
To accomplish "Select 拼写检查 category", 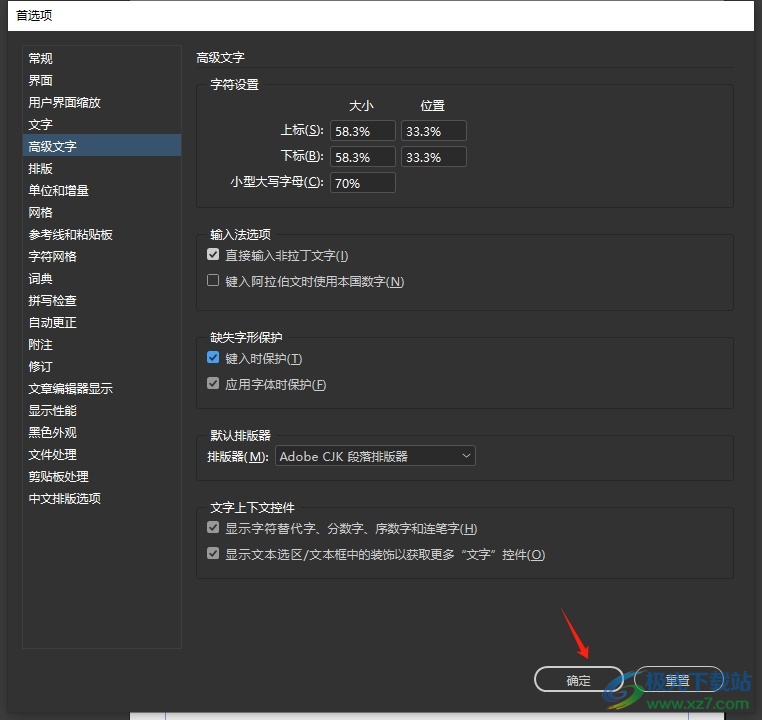I will [102, 301].
